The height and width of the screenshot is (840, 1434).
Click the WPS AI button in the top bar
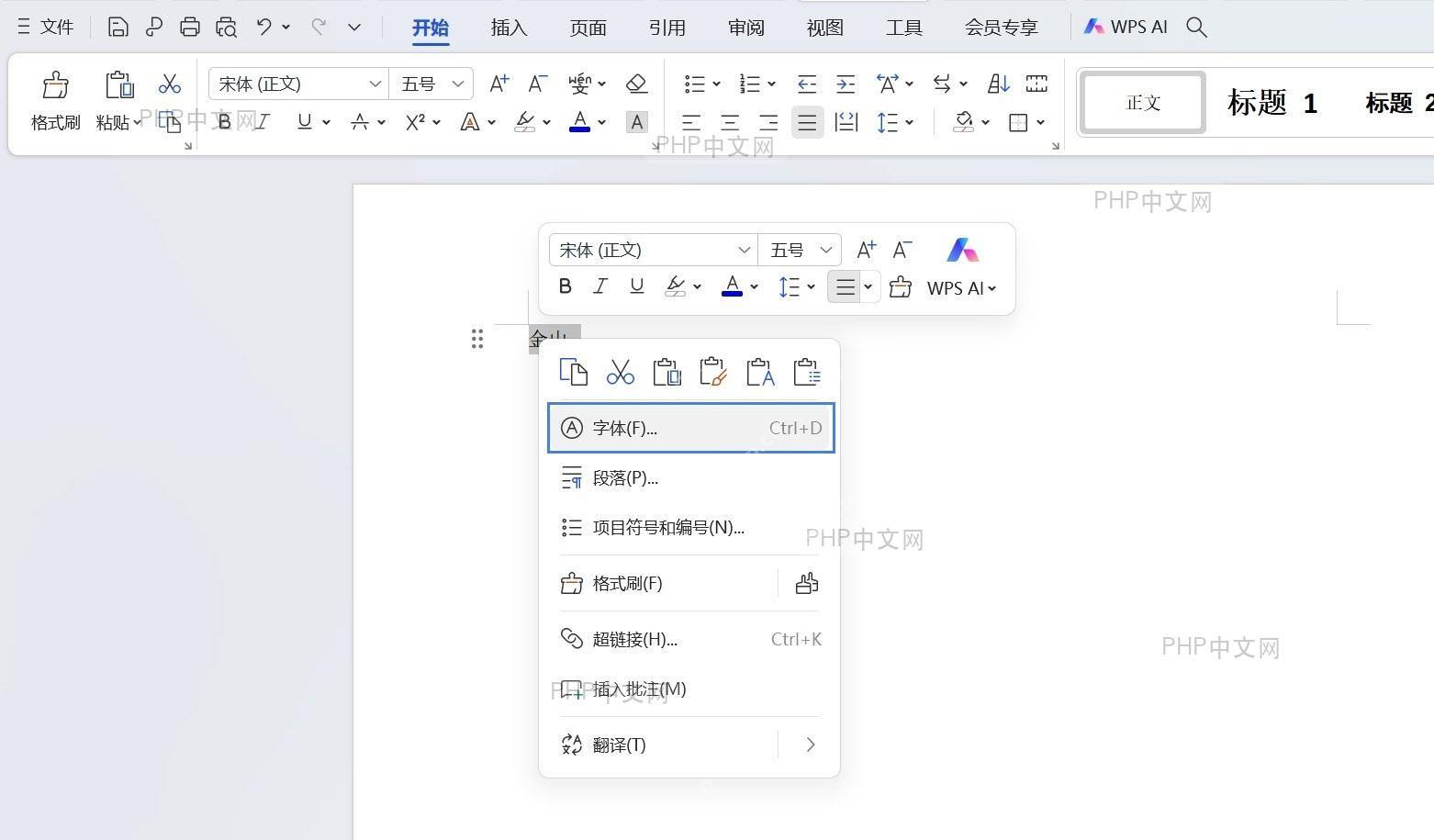click(1126, 27)
